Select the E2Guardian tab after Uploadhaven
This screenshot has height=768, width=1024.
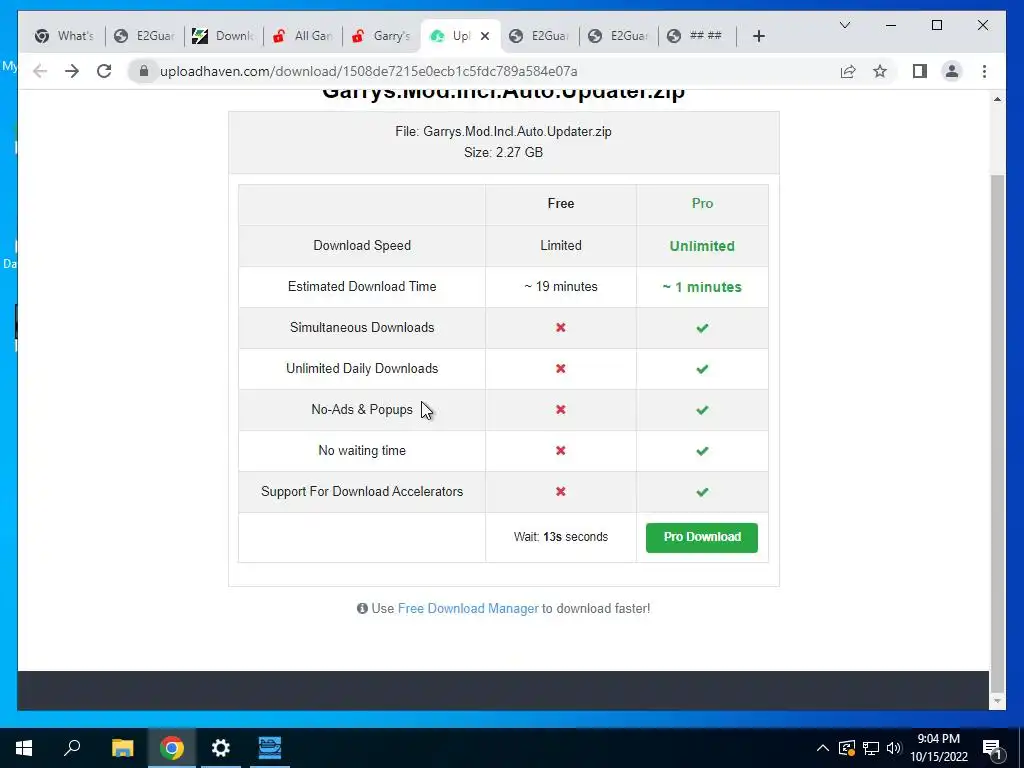pos(539,36)
